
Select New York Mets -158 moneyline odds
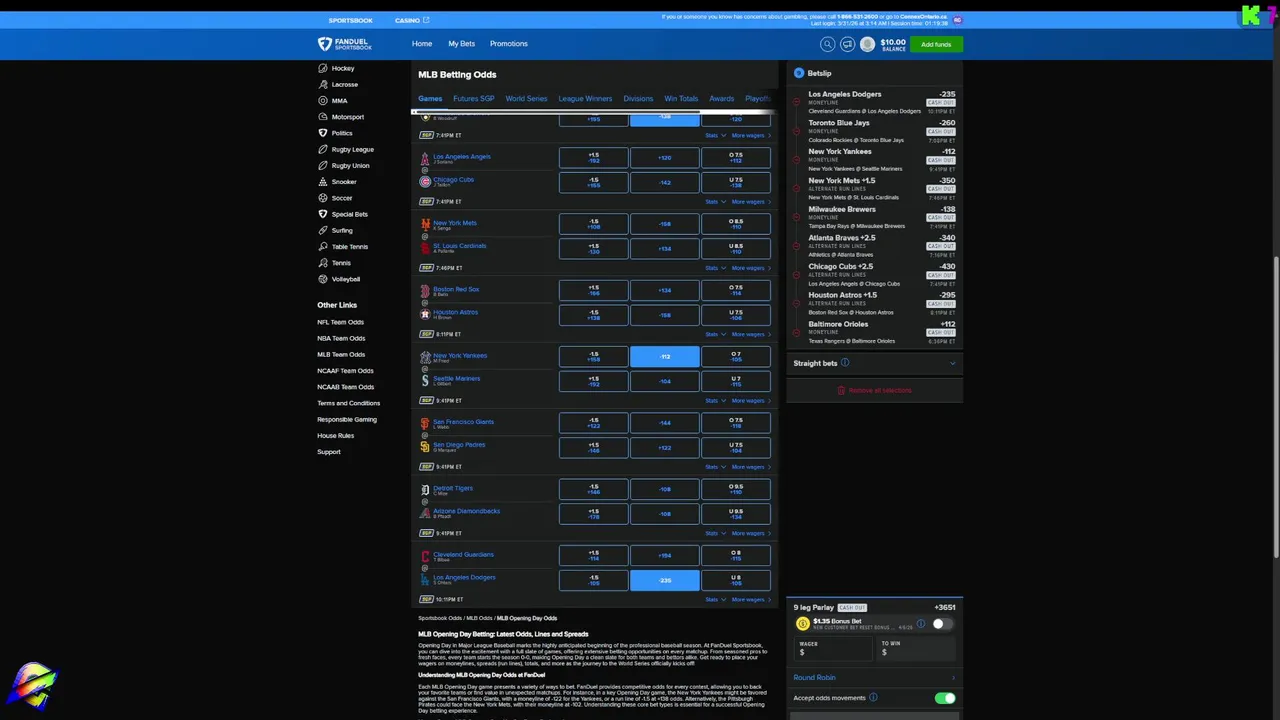[x=665, y=224]
